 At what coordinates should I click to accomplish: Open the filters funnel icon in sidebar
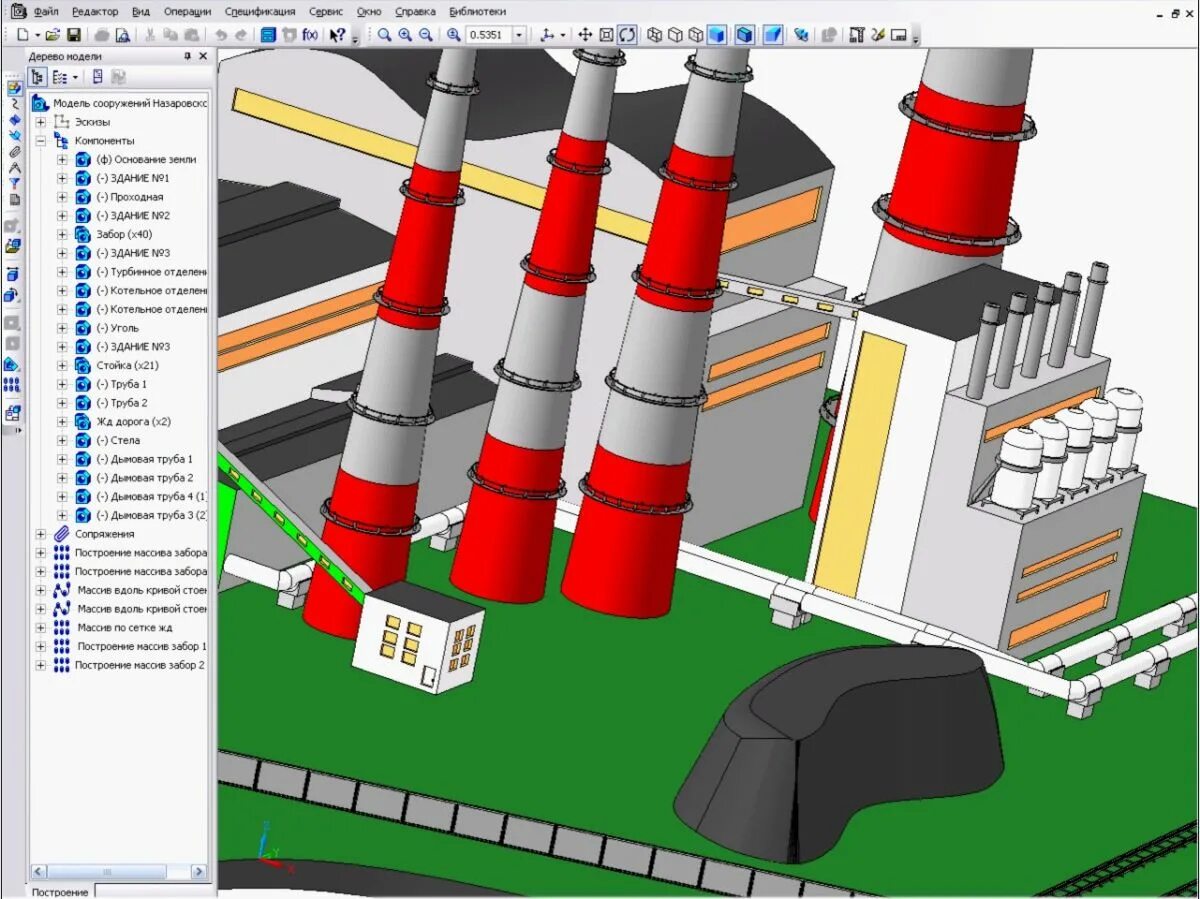click(x=14, y=183)
